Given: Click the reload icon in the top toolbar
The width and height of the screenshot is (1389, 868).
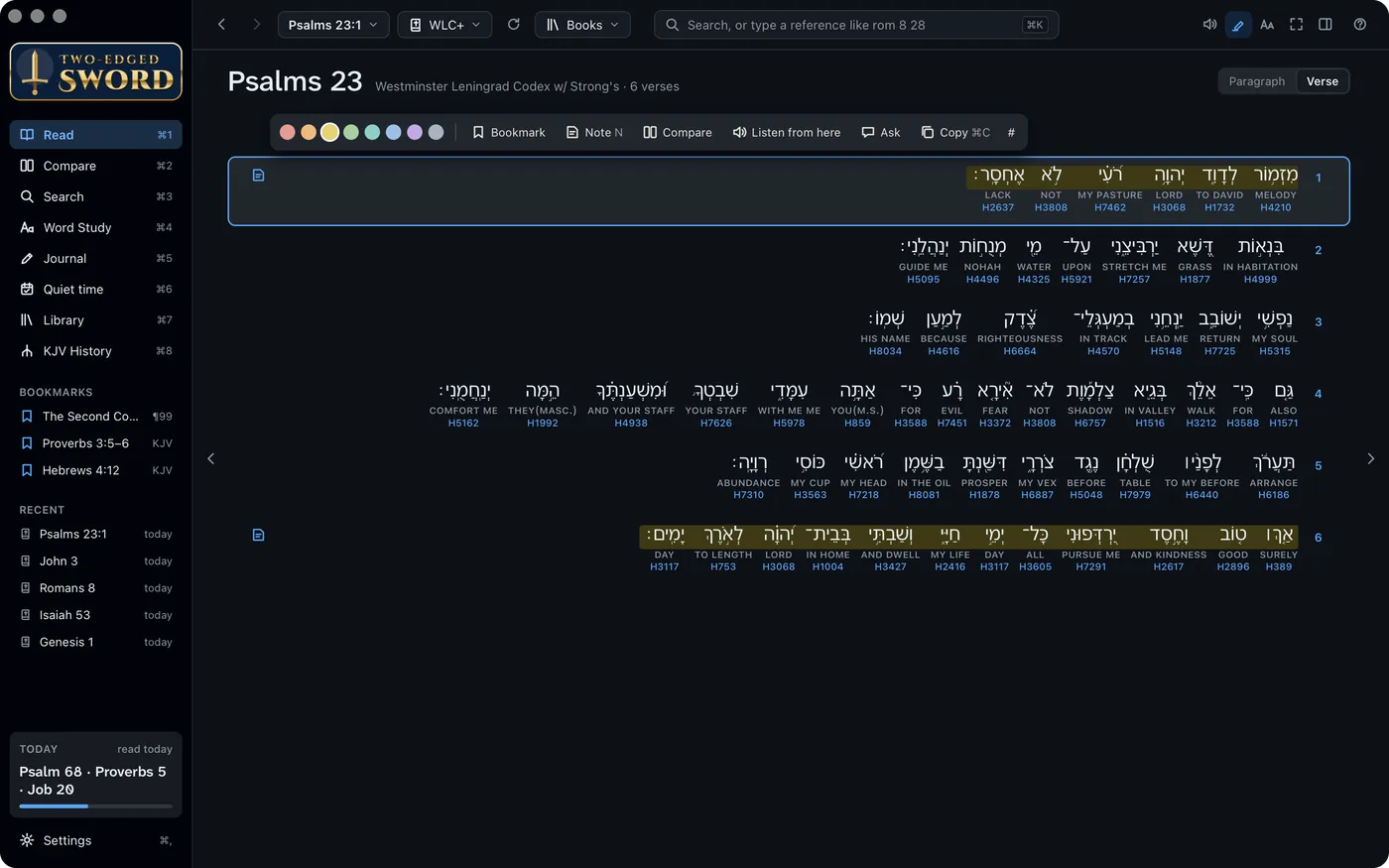Looking at the screenshot, I should [x=513, y=25].
